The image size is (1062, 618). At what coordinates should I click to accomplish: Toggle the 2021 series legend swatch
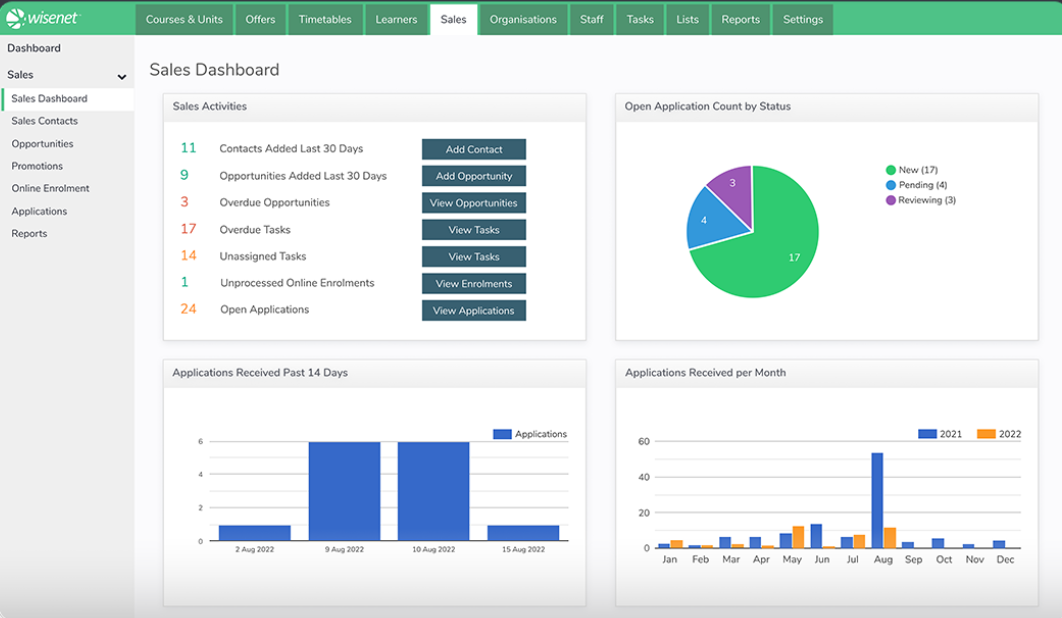coord(927,434)
